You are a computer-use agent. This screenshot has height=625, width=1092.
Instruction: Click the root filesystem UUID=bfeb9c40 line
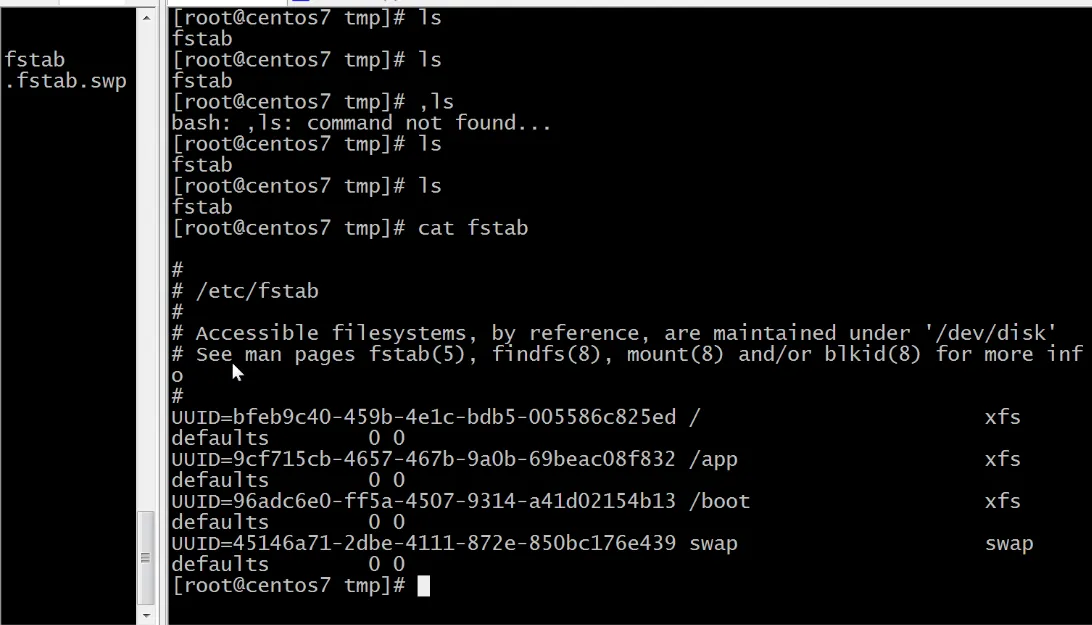click(x=596, y=417)
